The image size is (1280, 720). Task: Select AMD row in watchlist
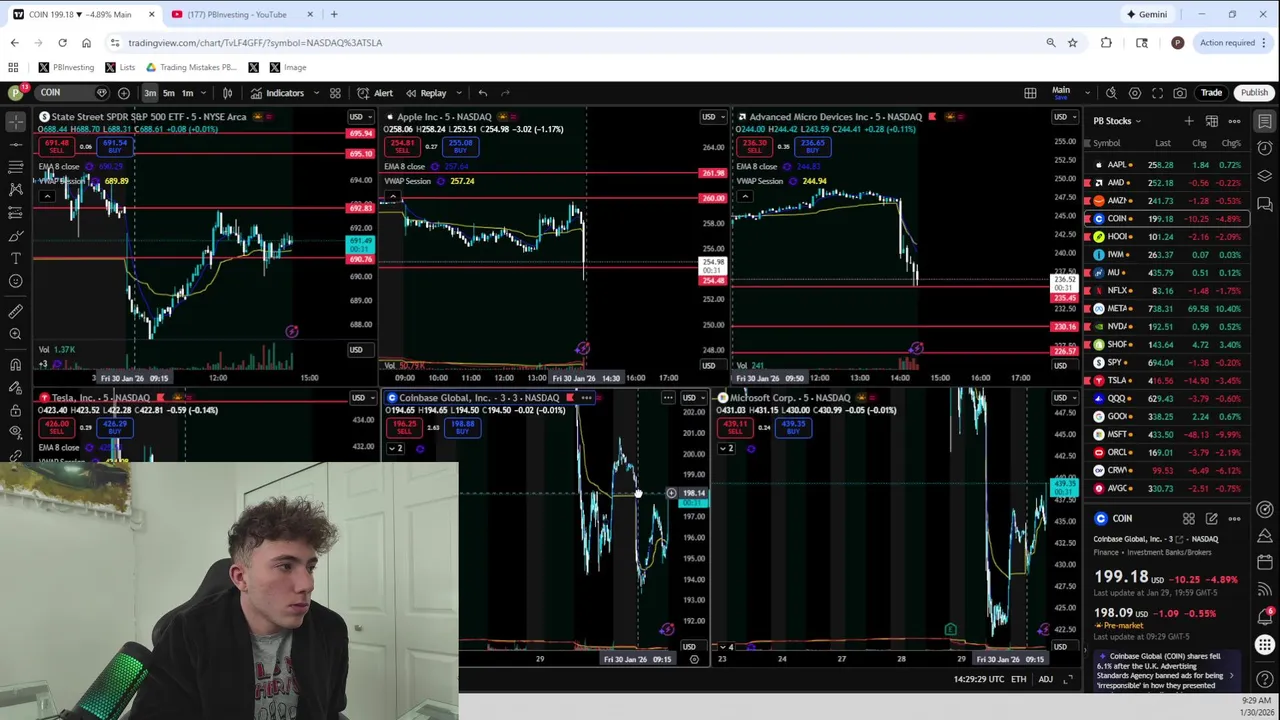(1166, 182)
